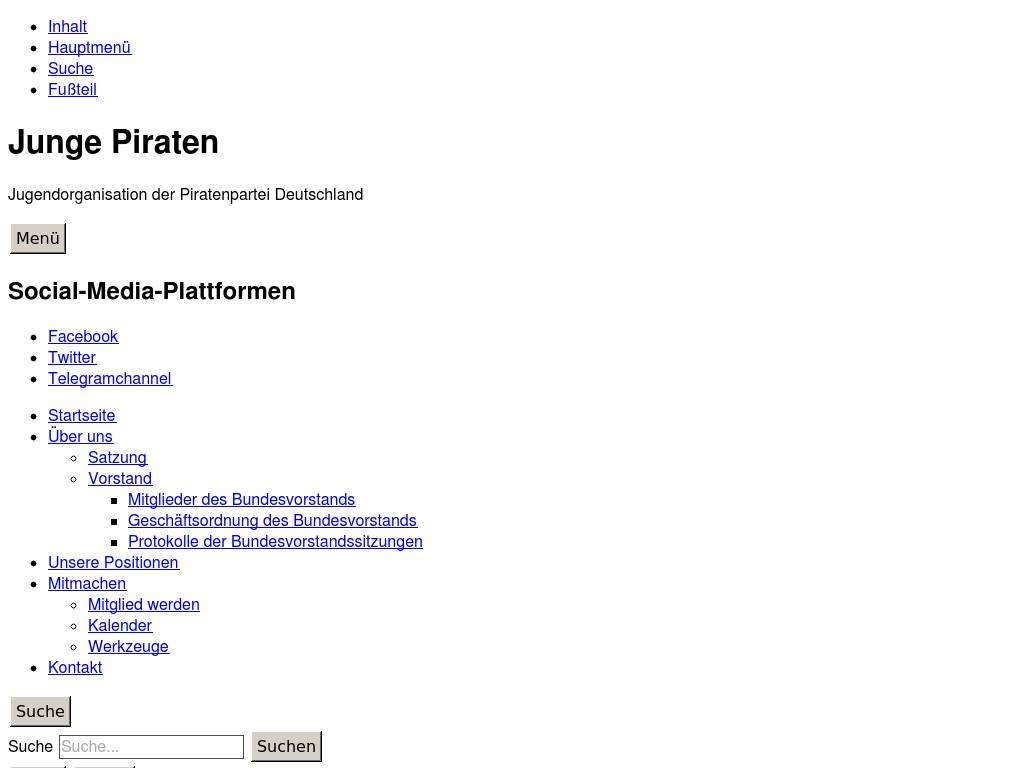Toggle the Menü button
1024x768 pixels.
click(x=38, y=238)
